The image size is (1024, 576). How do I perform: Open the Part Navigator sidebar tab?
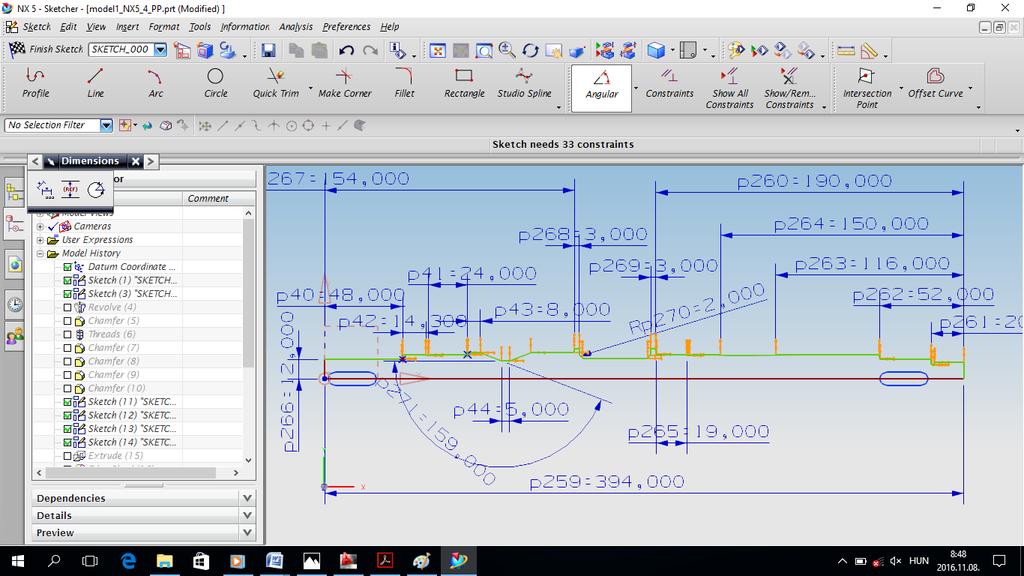[x=14, y=224]
